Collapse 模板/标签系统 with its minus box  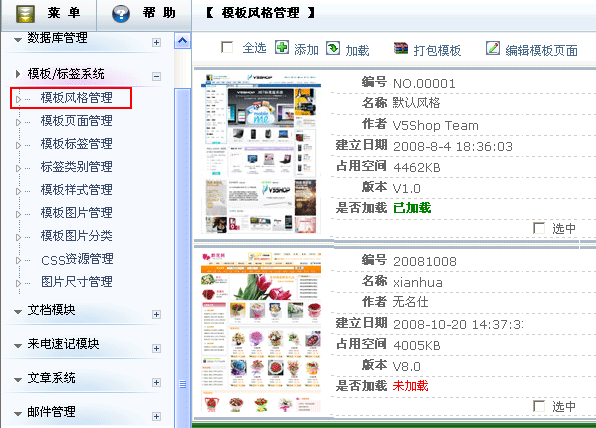156,76
